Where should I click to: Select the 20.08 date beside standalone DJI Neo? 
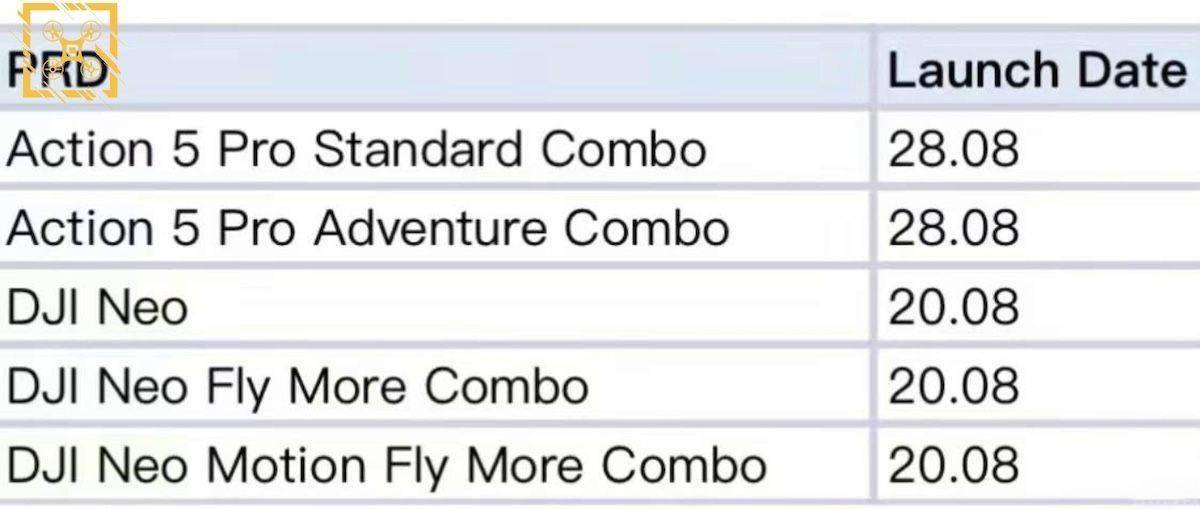[x=953, y=307]
